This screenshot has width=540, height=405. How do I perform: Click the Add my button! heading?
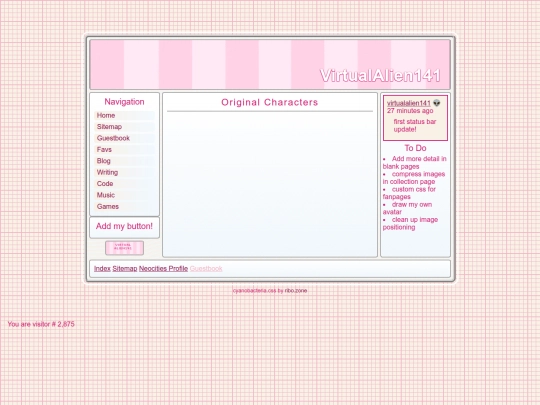click(124, 226)
